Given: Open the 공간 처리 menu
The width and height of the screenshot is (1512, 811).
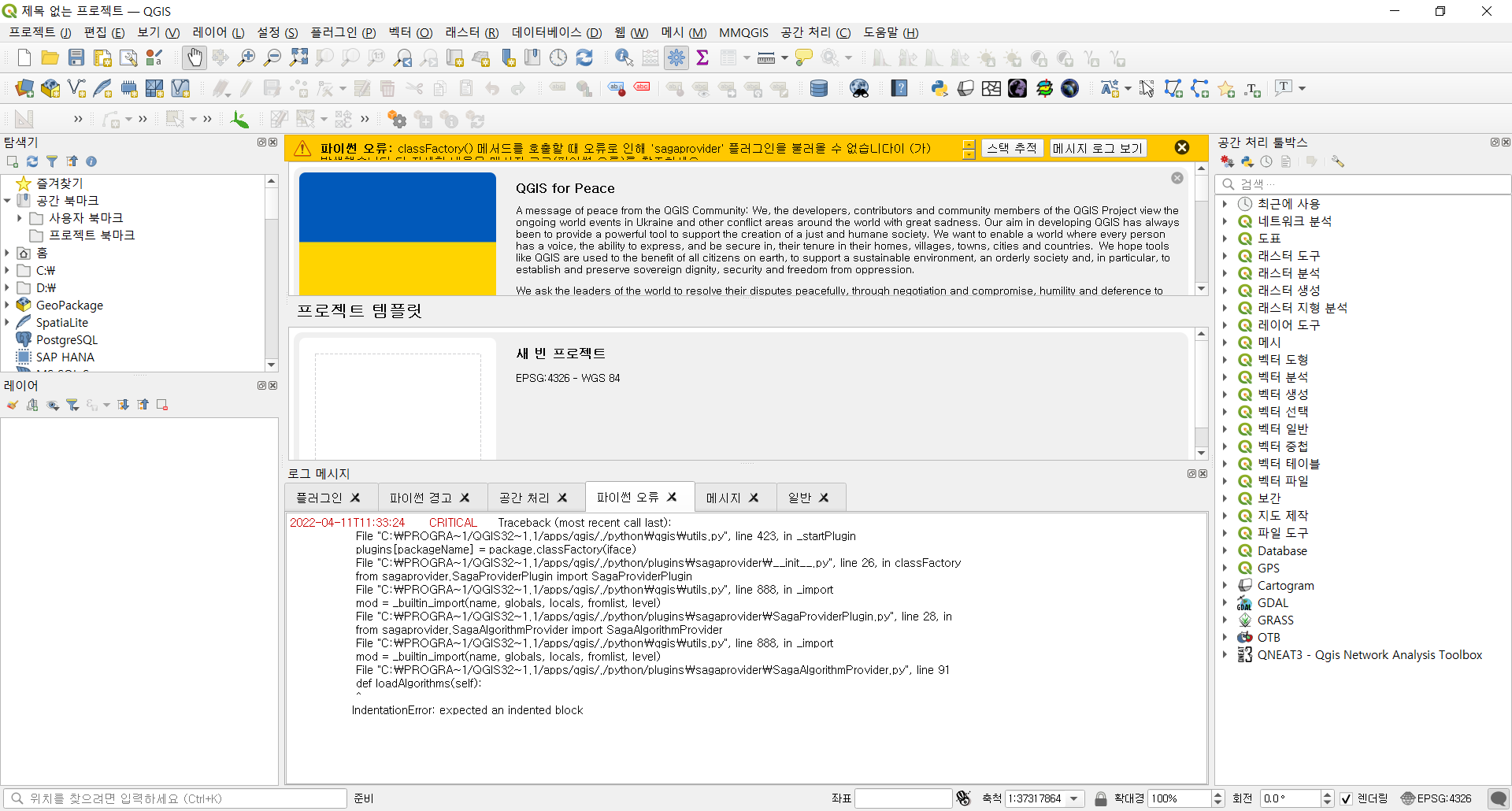Looking at the screenshot, I should click(x=815, y=32).
